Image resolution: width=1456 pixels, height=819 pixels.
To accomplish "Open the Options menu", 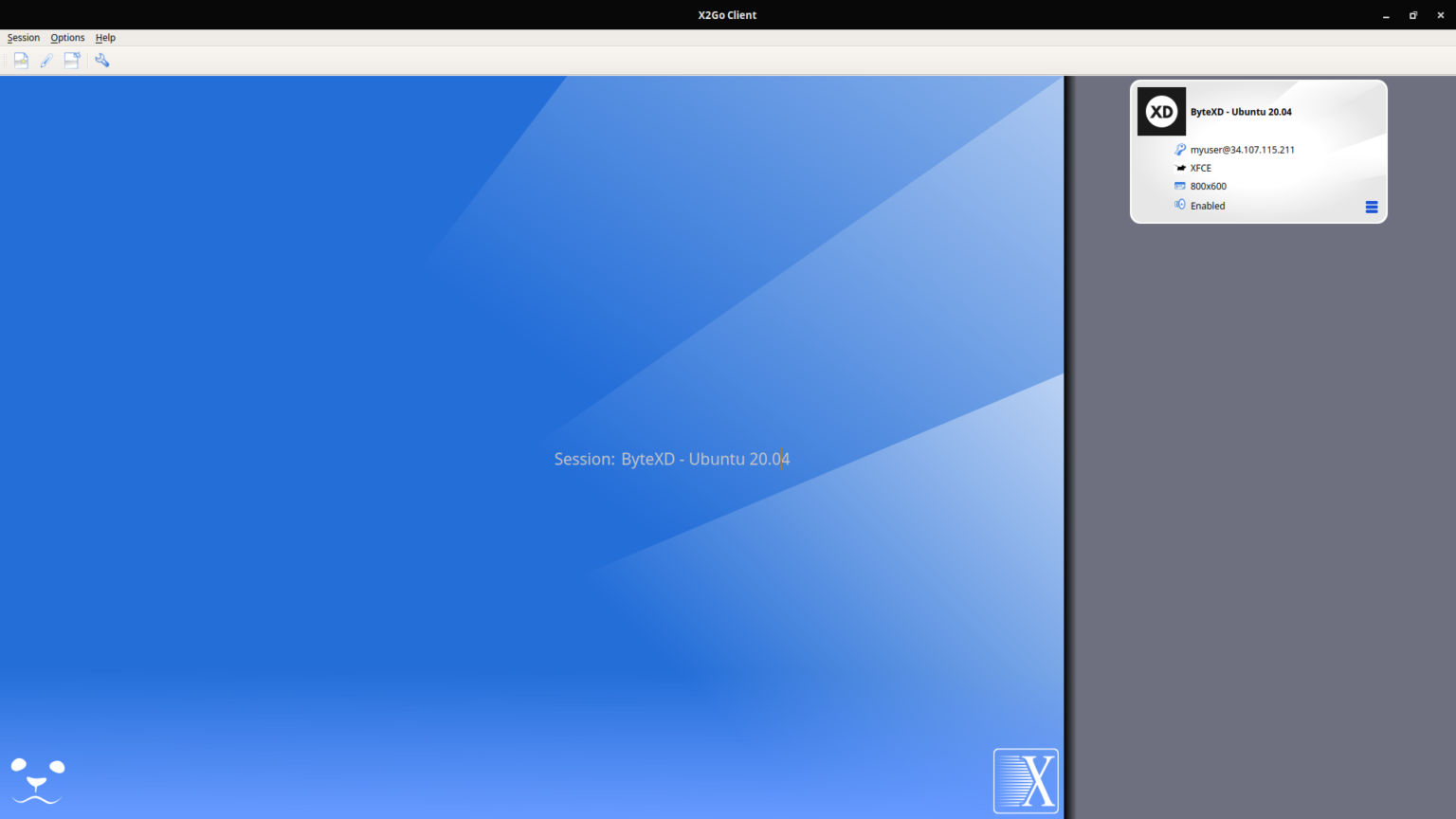I will click(67, 37).
